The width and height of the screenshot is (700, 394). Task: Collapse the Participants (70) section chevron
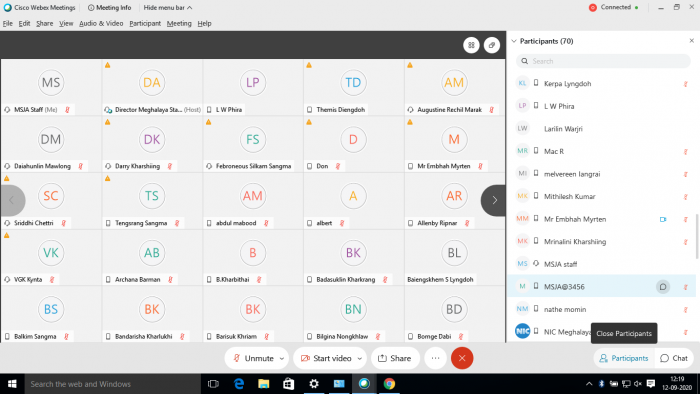click(514, 41)
